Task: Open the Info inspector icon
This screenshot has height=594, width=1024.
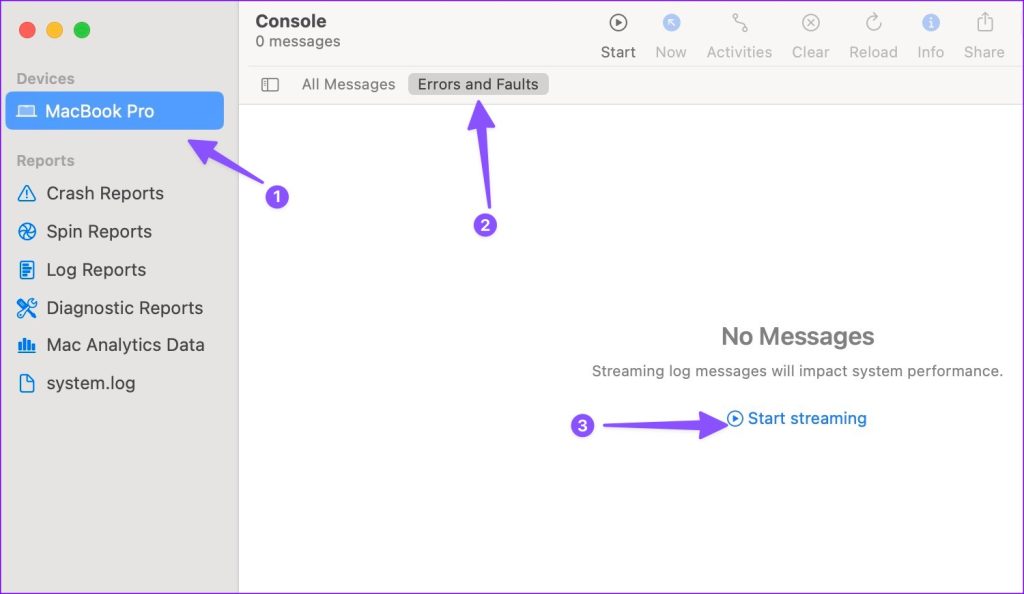Action: (930, 23)
